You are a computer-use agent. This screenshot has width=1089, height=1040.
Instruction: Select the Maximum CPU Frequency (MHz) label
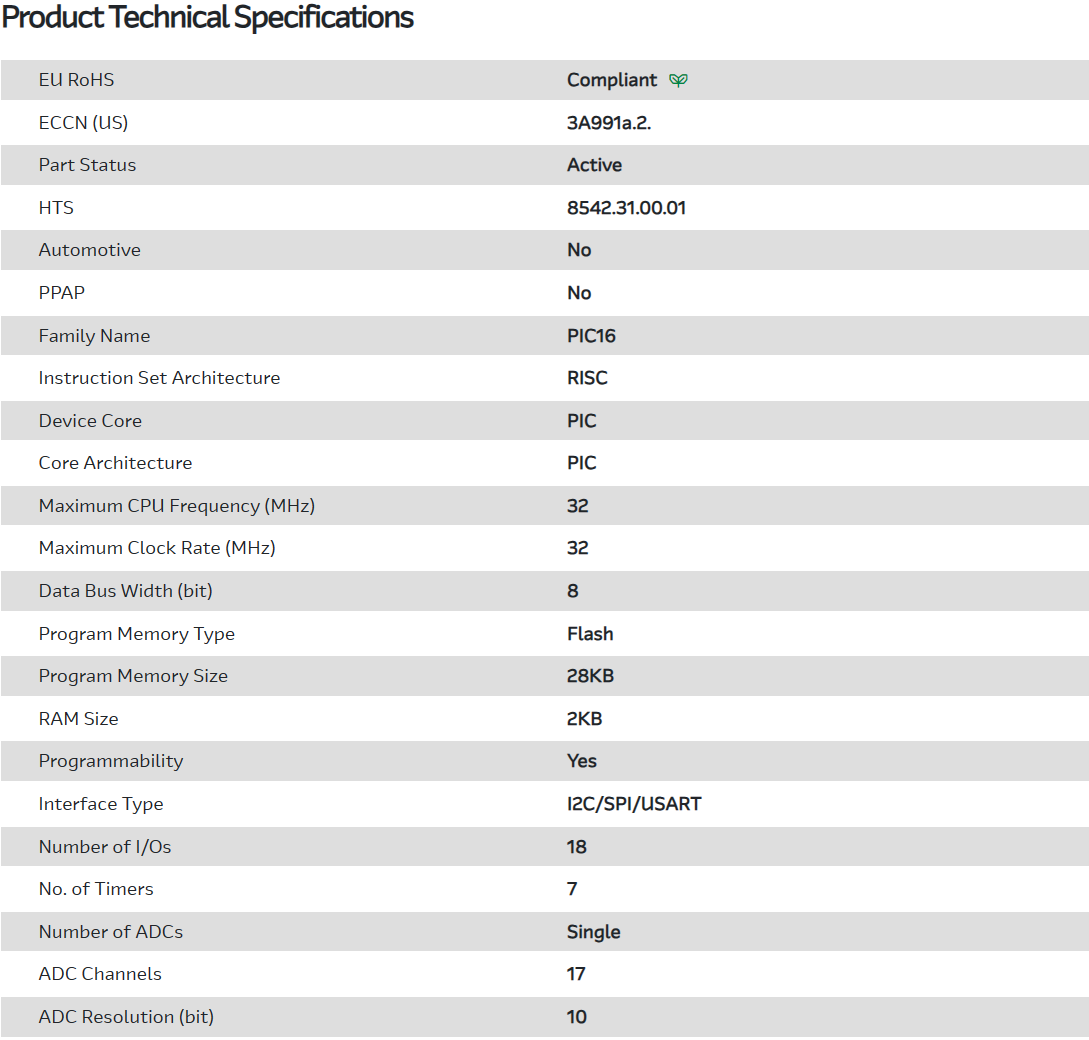coord(176,506)
